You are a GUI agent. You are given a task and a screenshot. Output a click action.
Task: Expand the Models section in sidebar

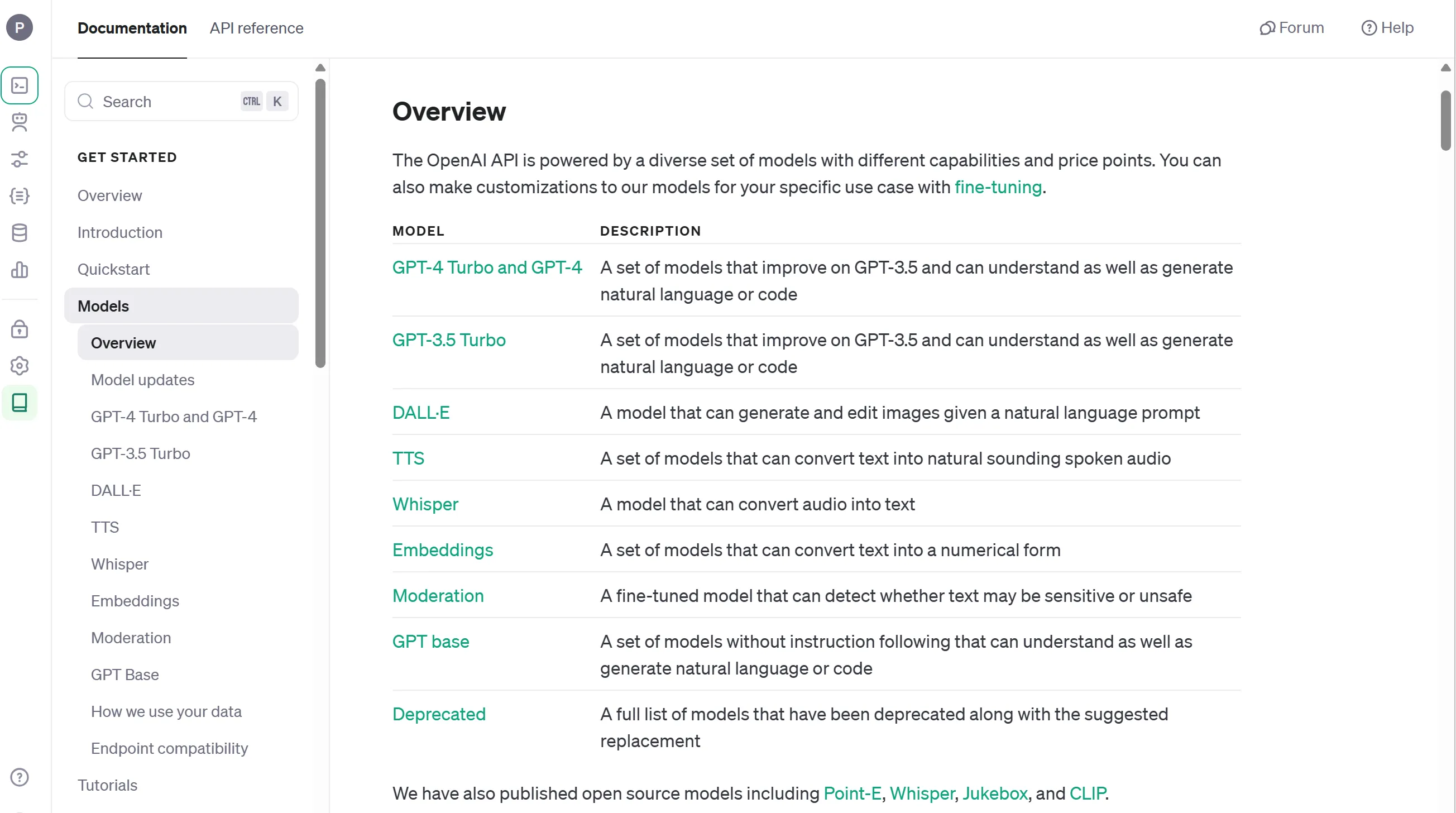coord(103,306)
